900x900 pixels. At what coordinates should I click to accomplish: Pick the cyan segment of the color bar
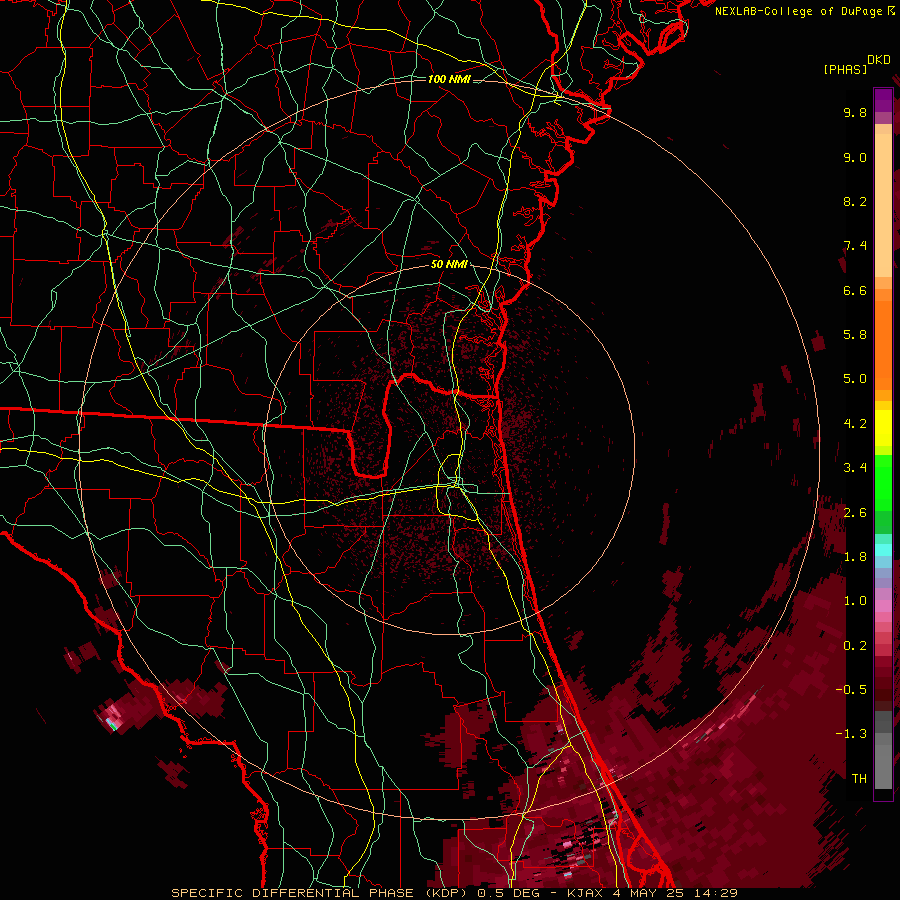click(x=883, y=550)
